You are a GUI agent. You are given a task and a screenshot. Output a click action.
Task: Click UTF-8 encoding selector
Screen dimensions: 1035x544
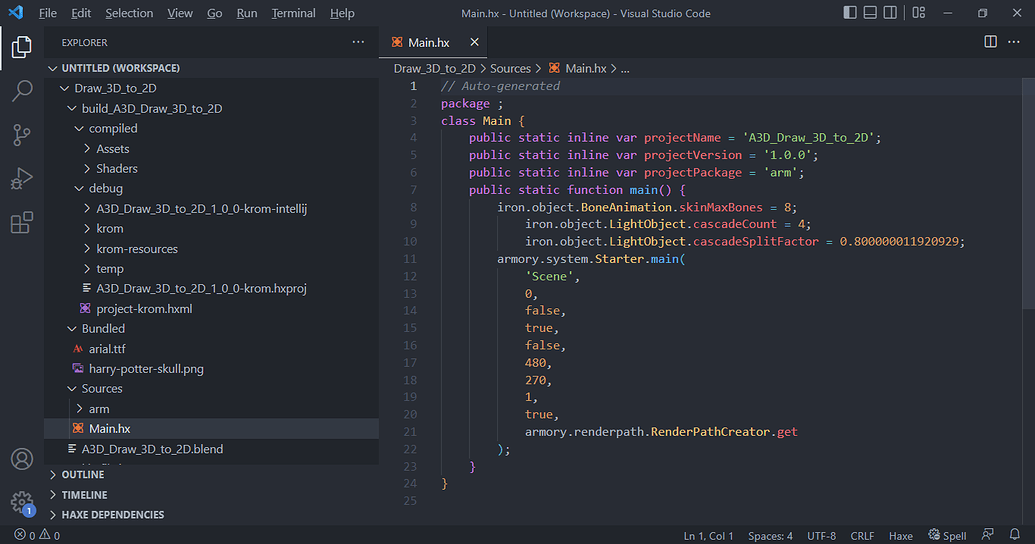click(821, 535)
